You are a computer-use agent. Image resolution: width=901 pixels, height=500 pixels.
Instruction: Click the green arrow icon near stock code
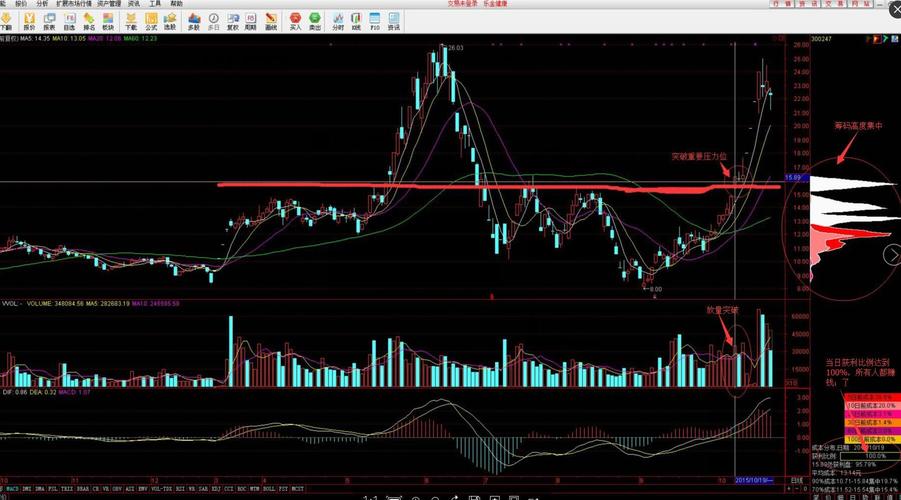pos(885,39)
